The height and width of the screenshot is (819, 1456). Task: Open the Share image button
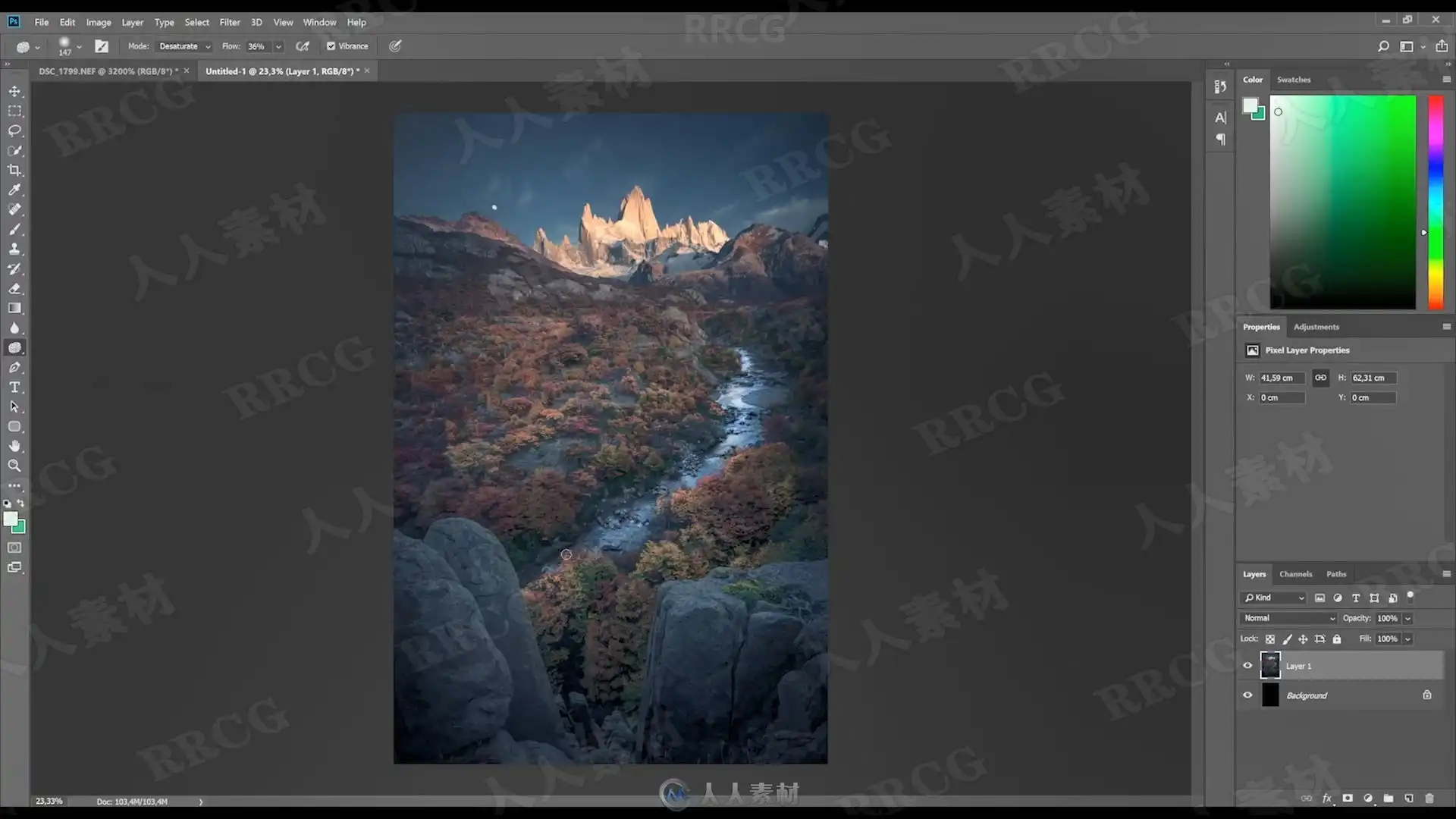click(1442, 46)
